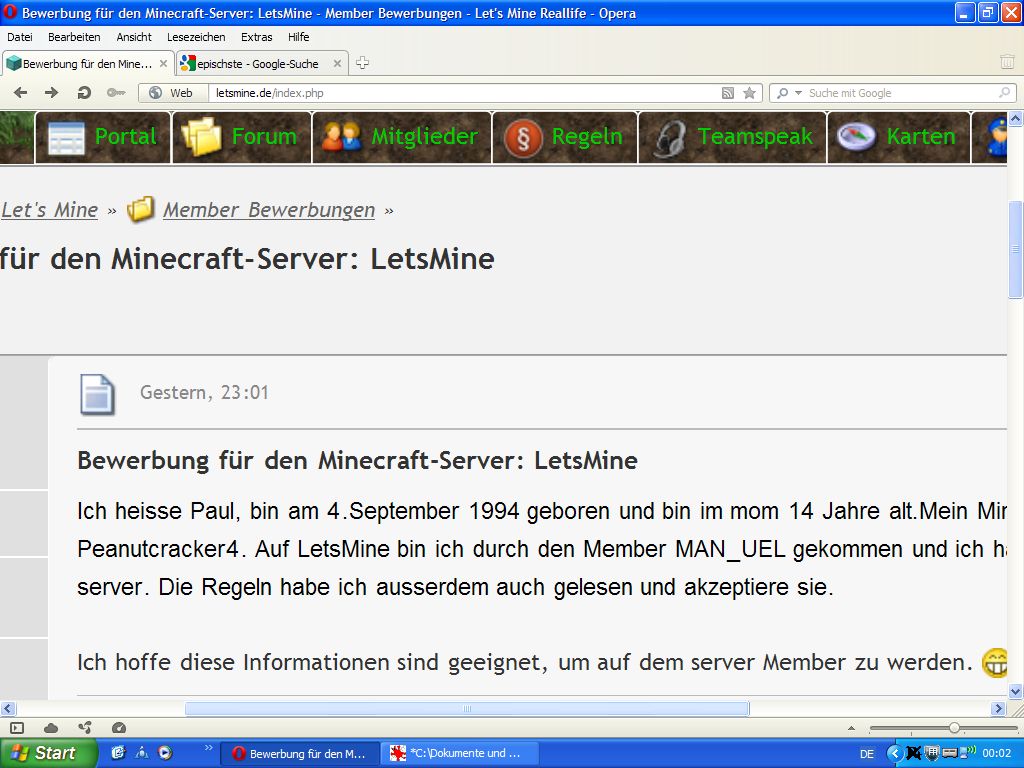
Task: Click the zoom slider in status bar
Action: coord(954,728)
